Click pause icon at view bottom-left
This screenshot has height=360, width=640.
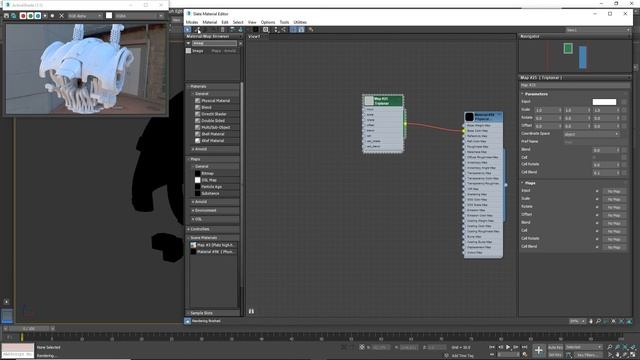click(x=251, y=311)
